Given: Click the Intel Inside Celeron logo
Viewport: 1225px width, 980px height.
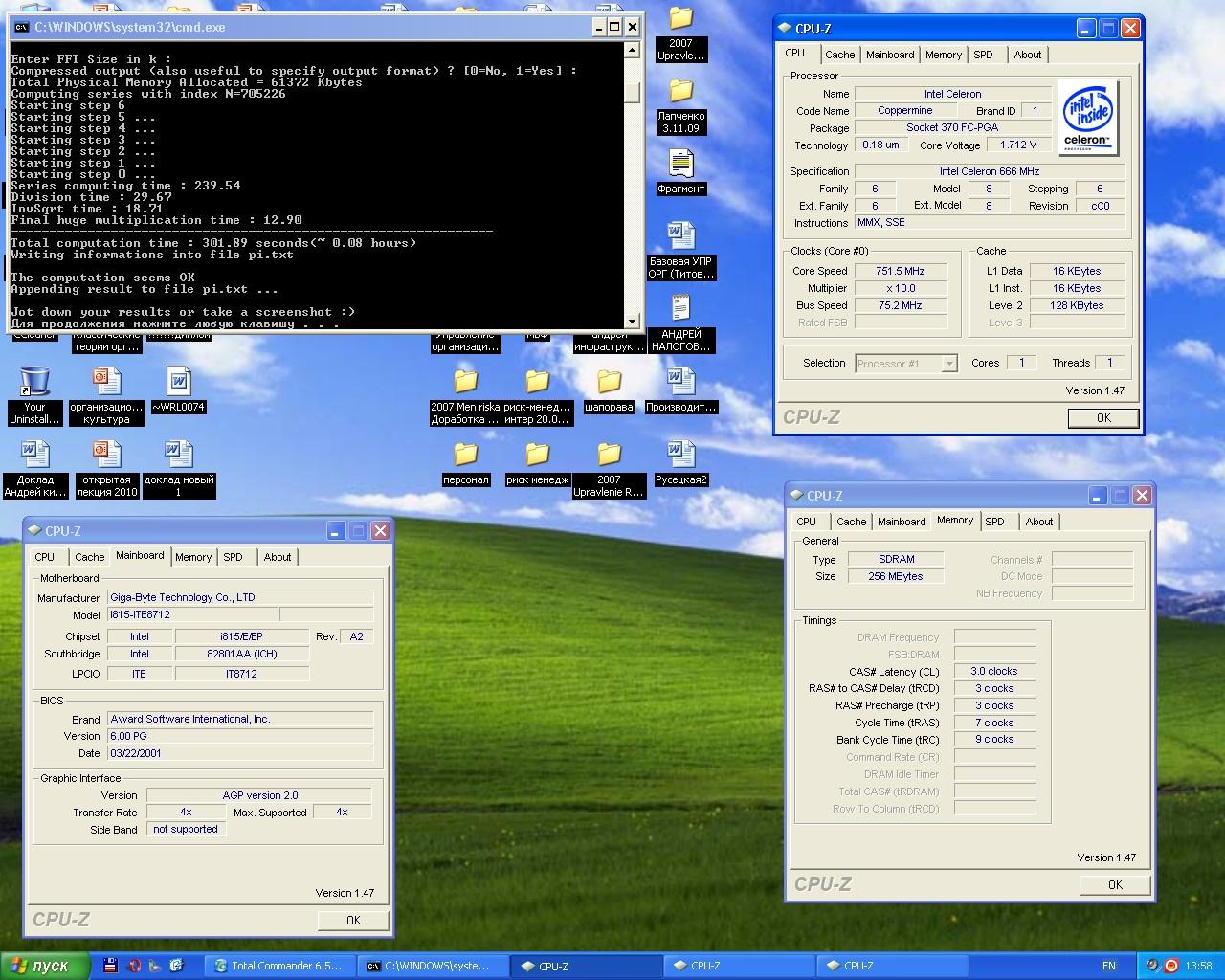Looking at the screenshot, I should pyautogui.click(x=1088, y=118).
